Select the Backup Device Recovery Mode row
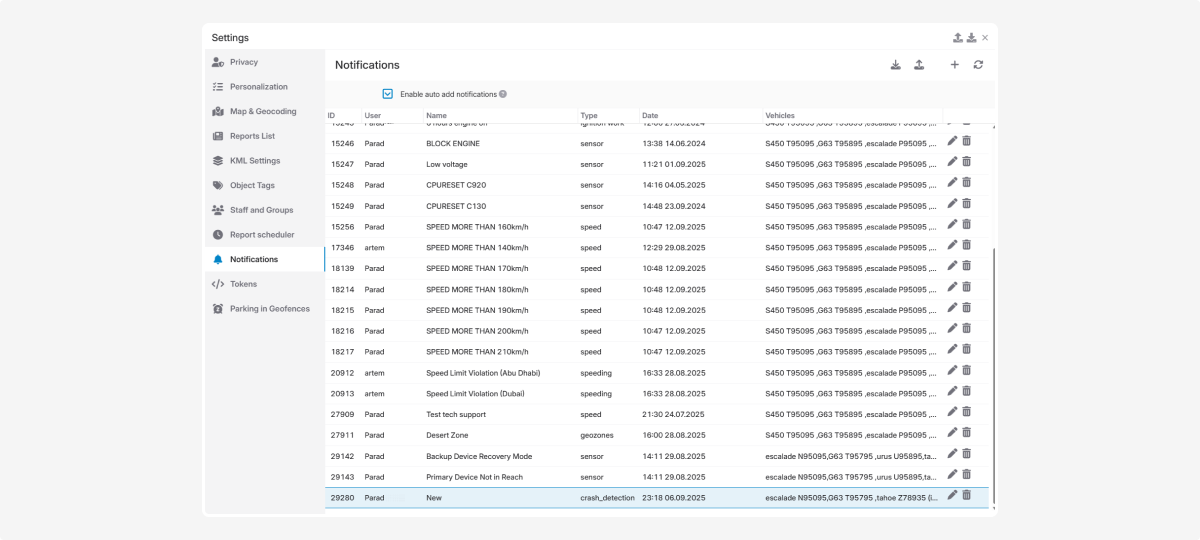 (x=478, y=456)
